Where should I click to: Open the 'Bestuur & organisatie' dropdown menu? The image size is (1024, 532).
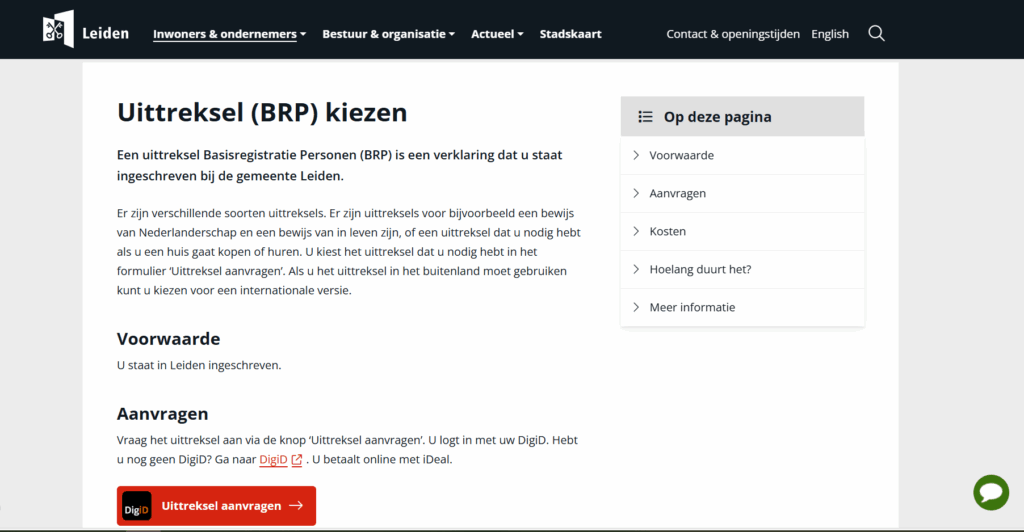click(x=388, y=34)
